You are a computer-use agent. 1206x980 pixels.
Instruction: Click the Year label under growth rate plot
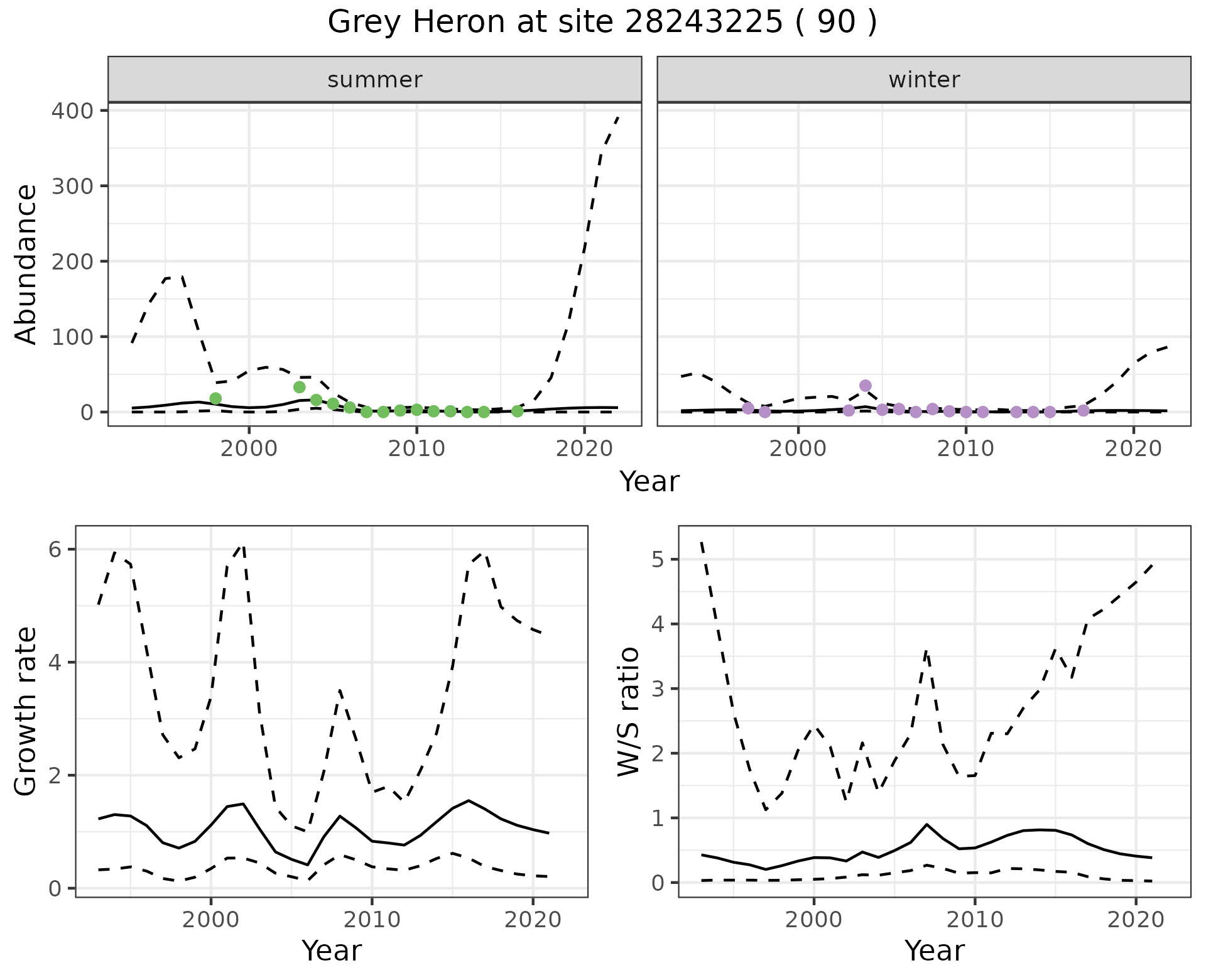pos(331,950)
